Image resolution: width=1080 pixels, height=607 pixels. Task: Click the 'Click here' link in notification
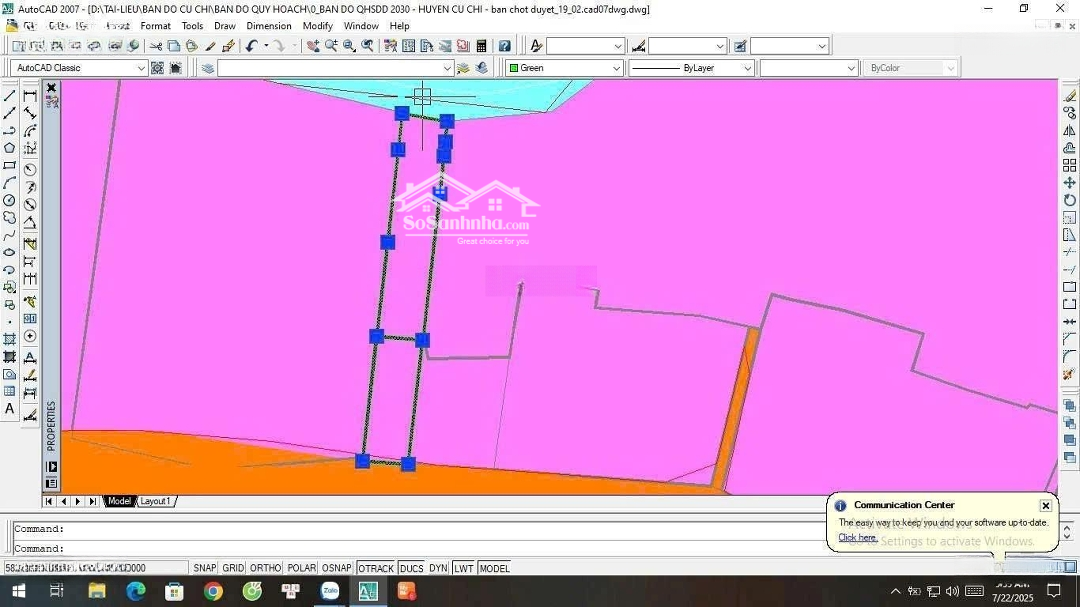coord(857,538)
